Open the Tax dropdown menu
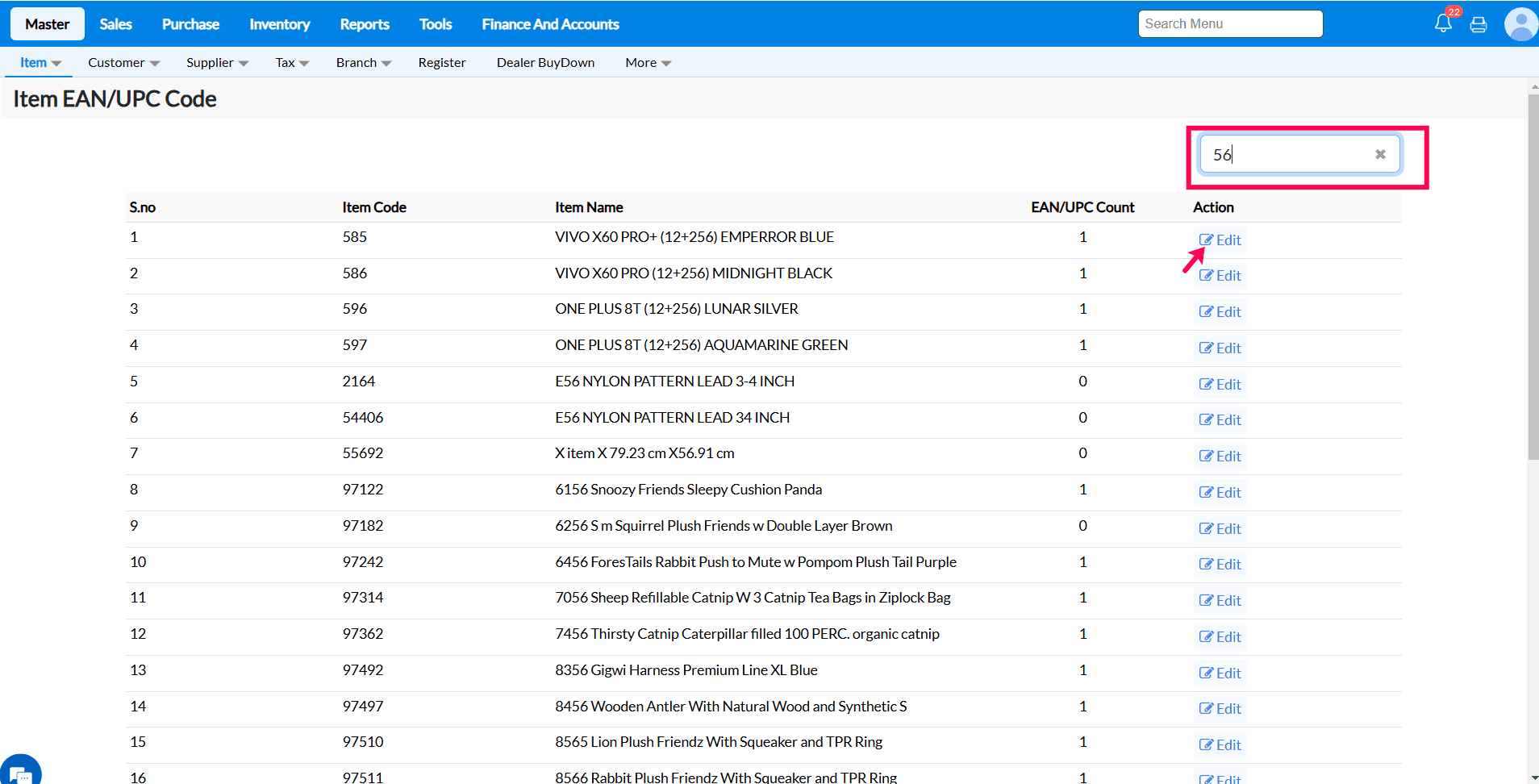Viewport: 1539px width, 784px height. [x=292, y=63]
